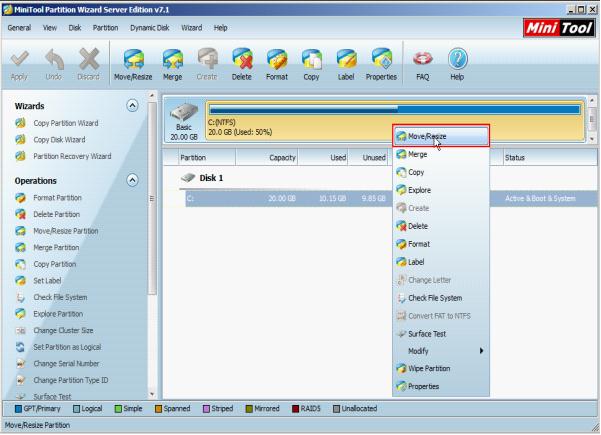Choose Check File System in context menu
Viewport: 601px width, 435px height.
click(441, 298)
